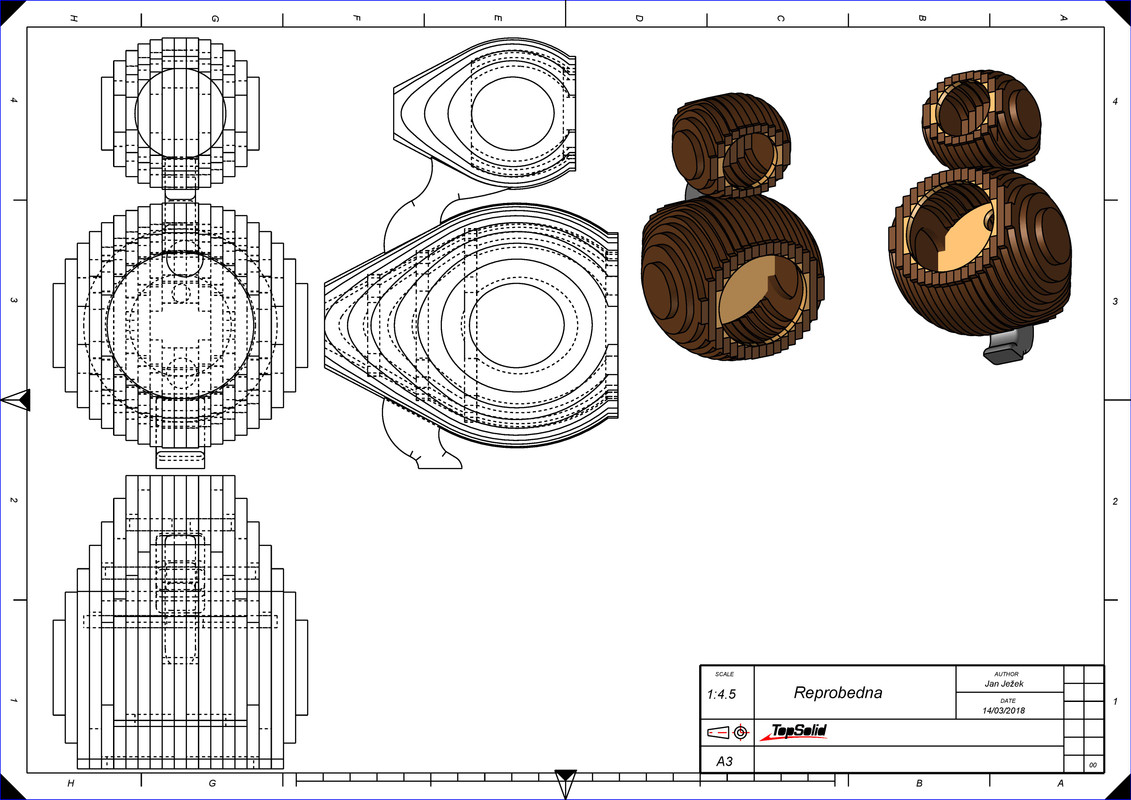The width and height of the screenshot is (1131, 800).
Task: Click the small top front view circle
Action: point(180,114)
